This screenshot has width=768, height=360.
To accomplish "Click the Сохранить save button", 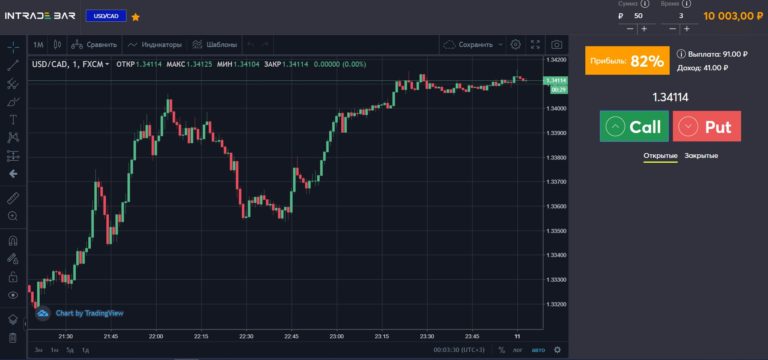I will click(468, 45).
